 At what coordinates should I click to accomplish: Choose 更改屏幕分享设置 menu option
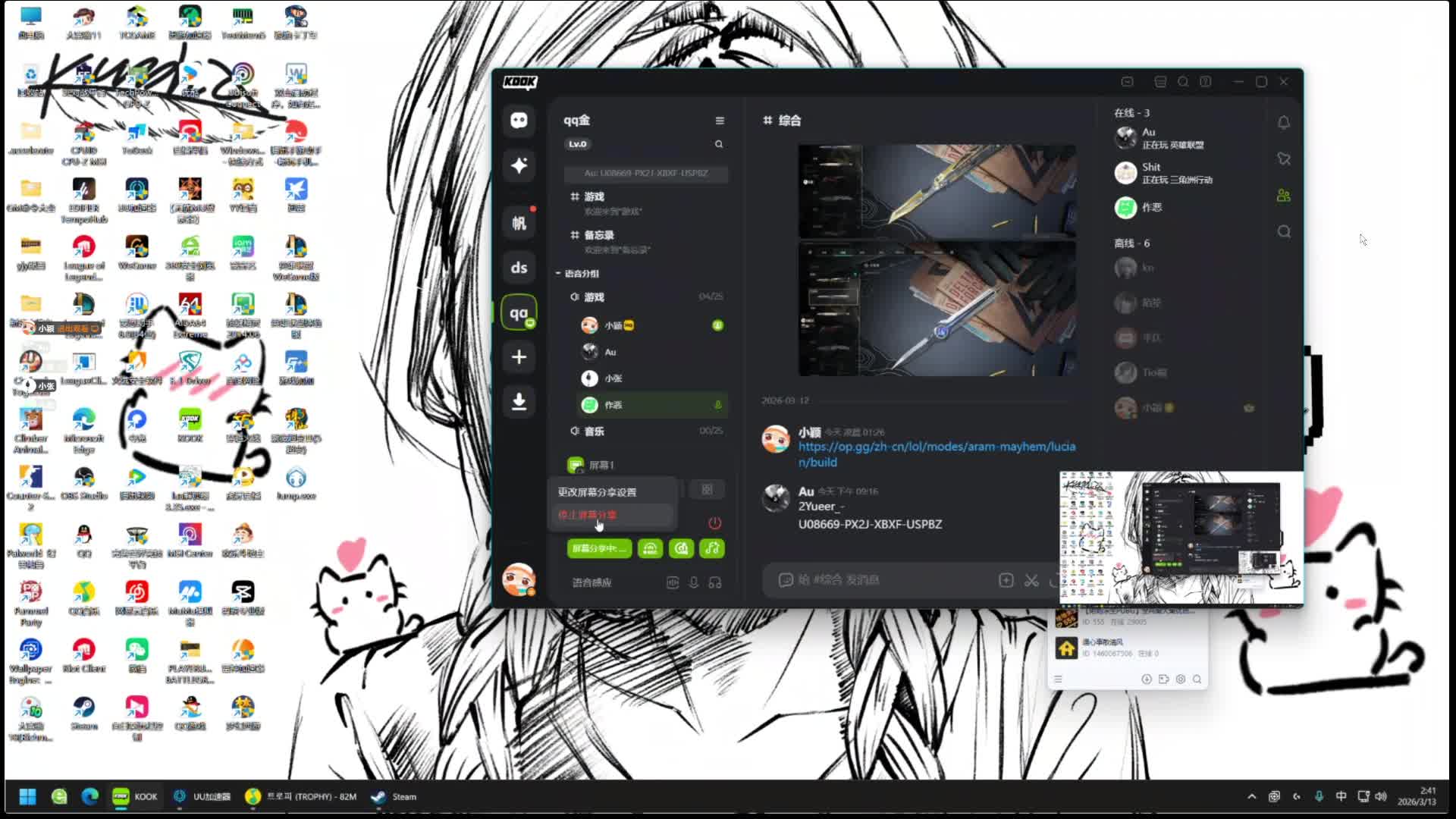(597, 492)
